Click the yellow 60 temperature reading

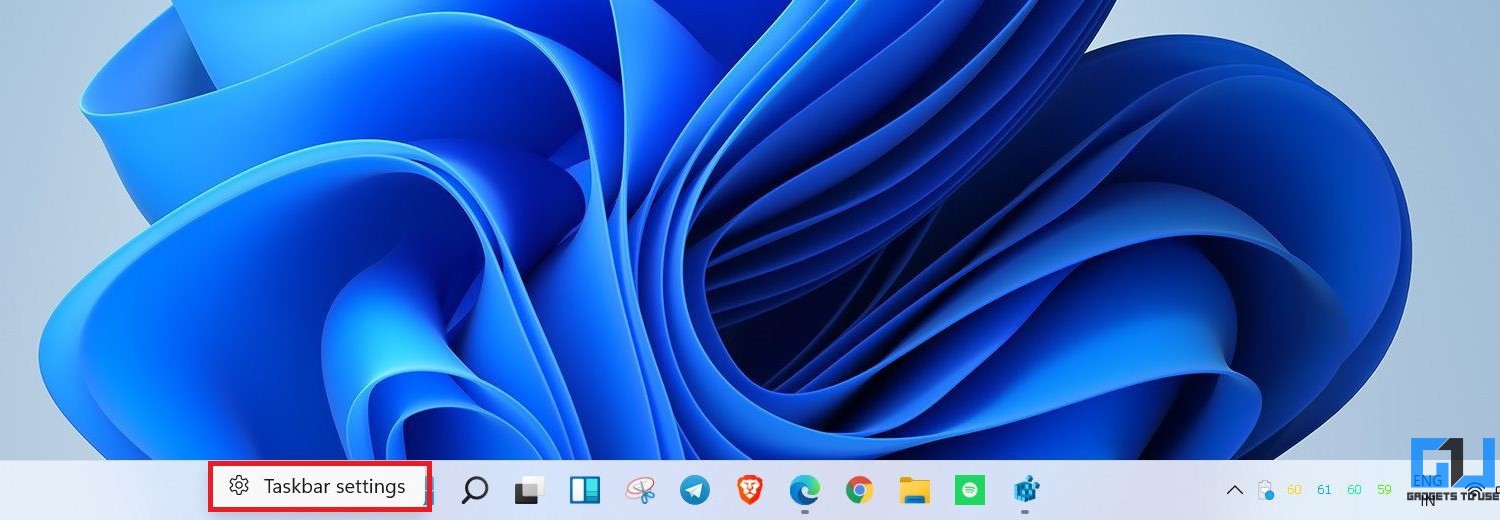click(x=1295, y=490)
